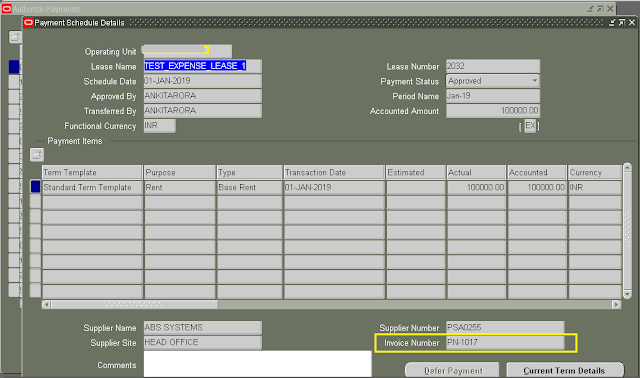Click the Transferred By field

(202, 111)
